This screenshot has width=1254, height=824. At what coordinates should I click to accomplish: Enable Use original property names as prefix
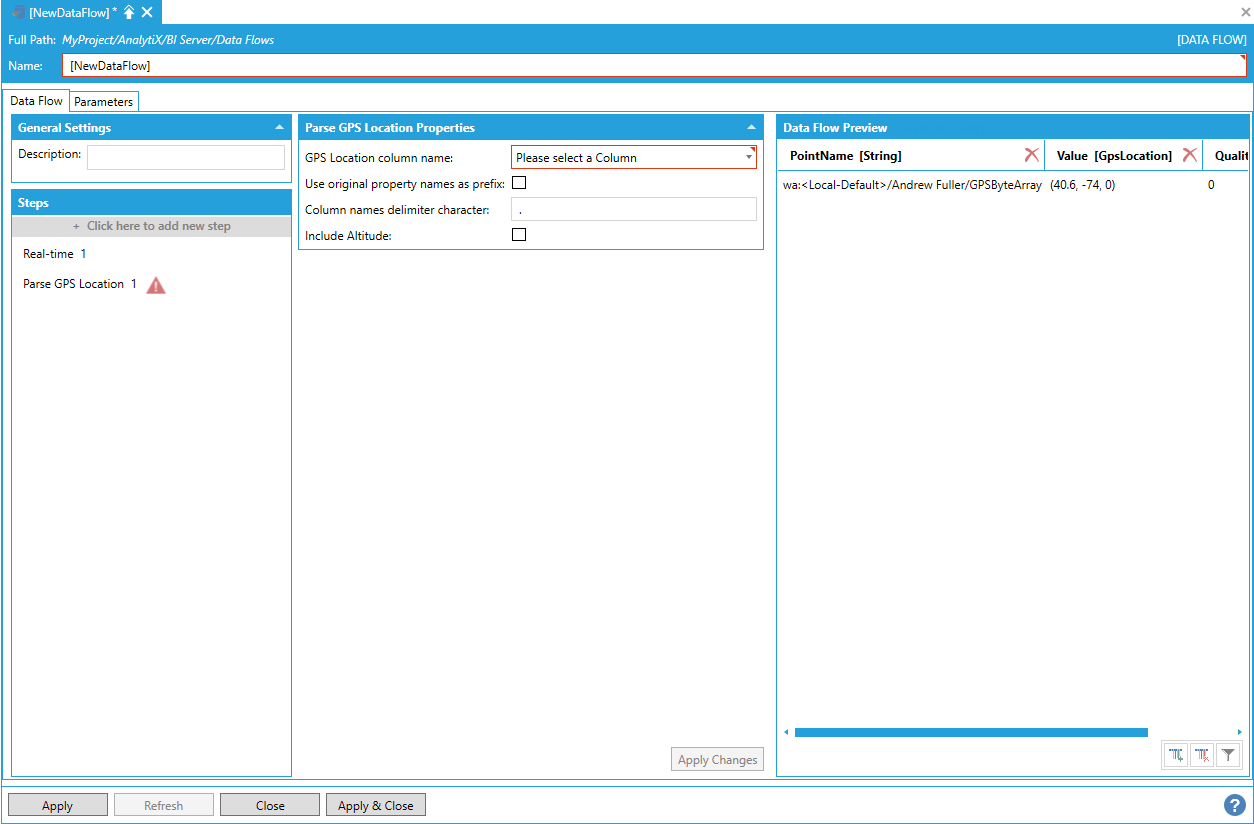519,183
